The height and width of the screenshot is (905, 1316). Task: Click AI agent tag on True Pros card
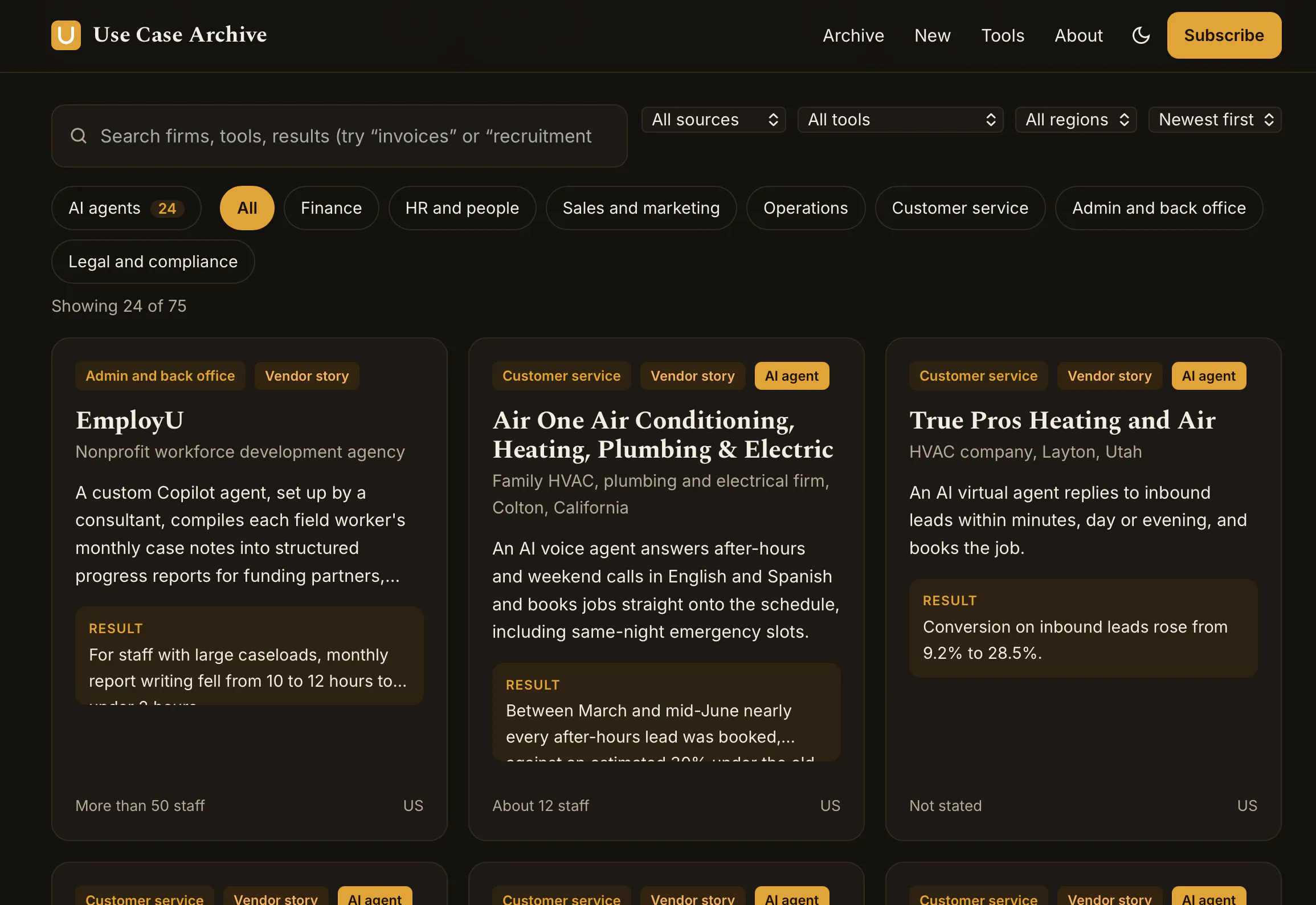[1209, 376]
